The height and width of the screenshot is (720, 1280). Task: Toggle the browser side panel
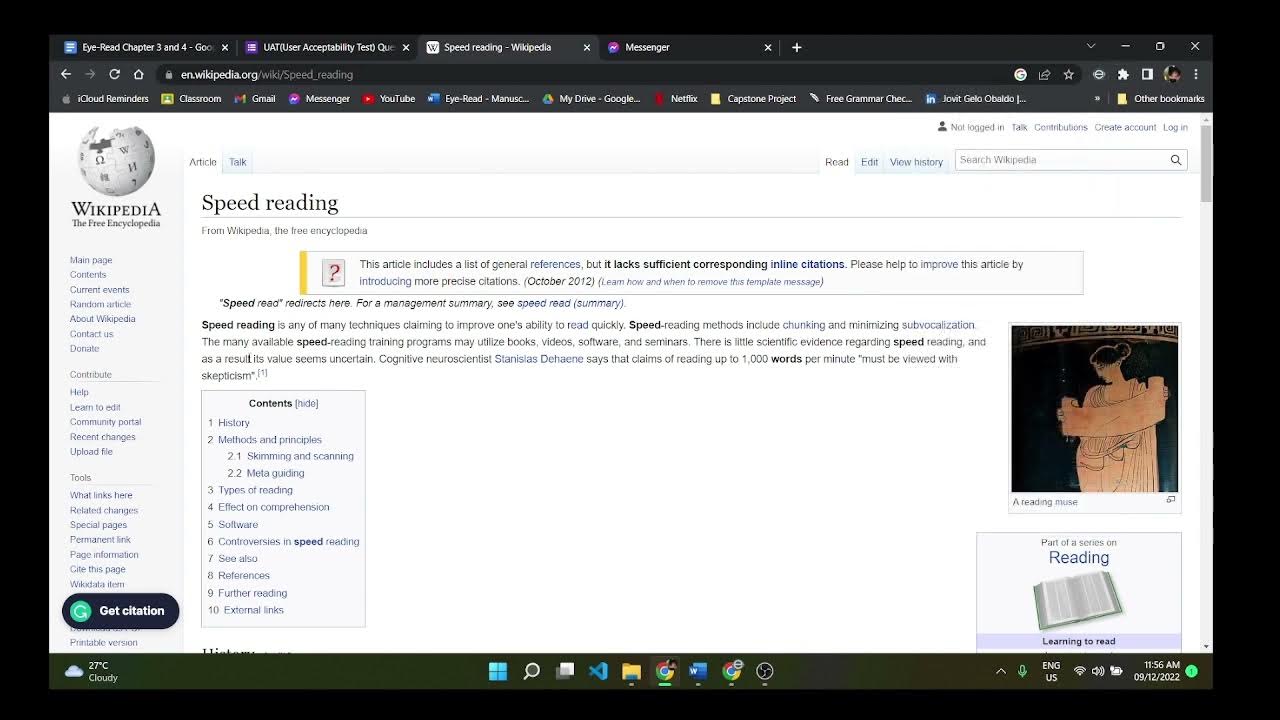(x=1147, y=74)
